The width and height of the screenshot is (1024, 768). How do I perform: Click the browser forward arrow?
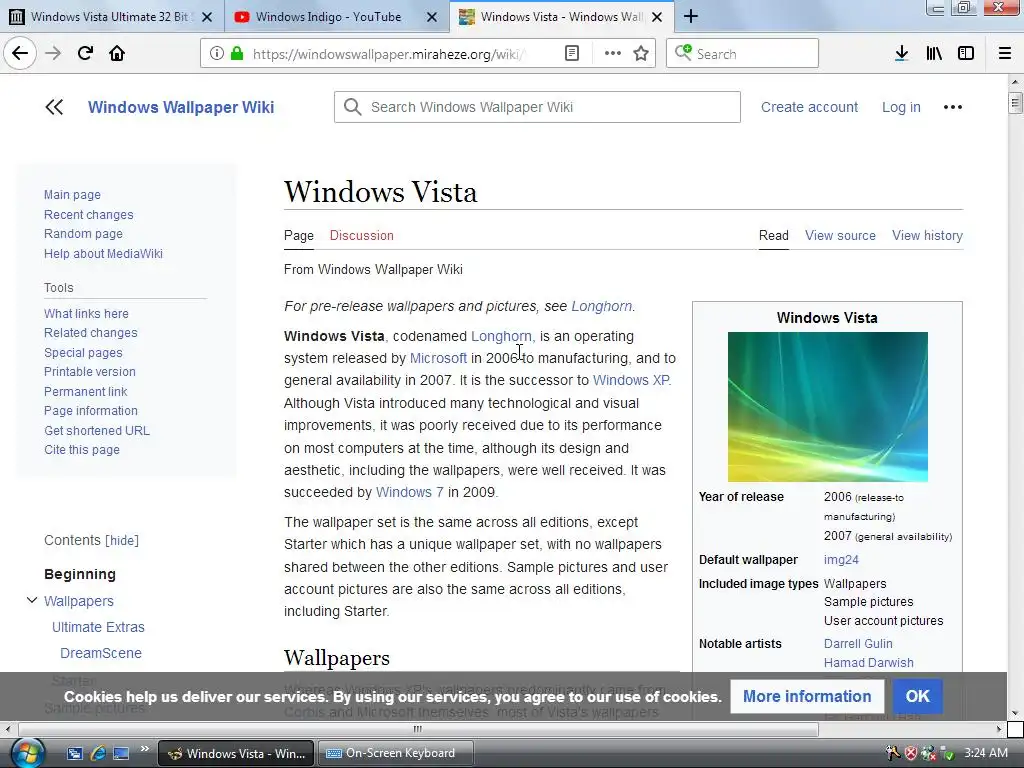click(x=53, y=53)
